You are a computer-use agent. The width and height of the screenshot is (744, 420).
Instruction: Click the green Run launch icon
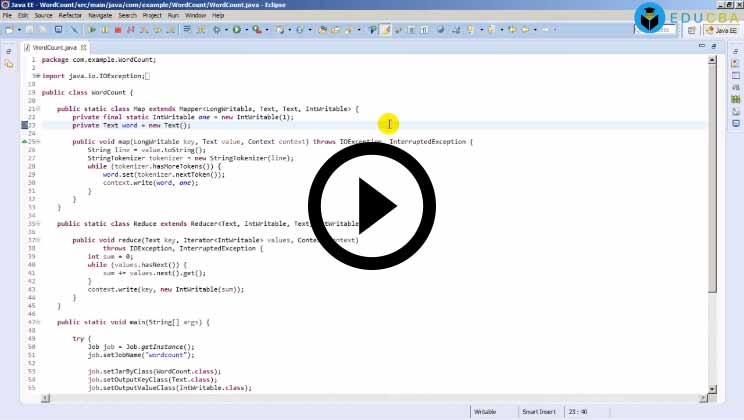click(x=237, y=30)
